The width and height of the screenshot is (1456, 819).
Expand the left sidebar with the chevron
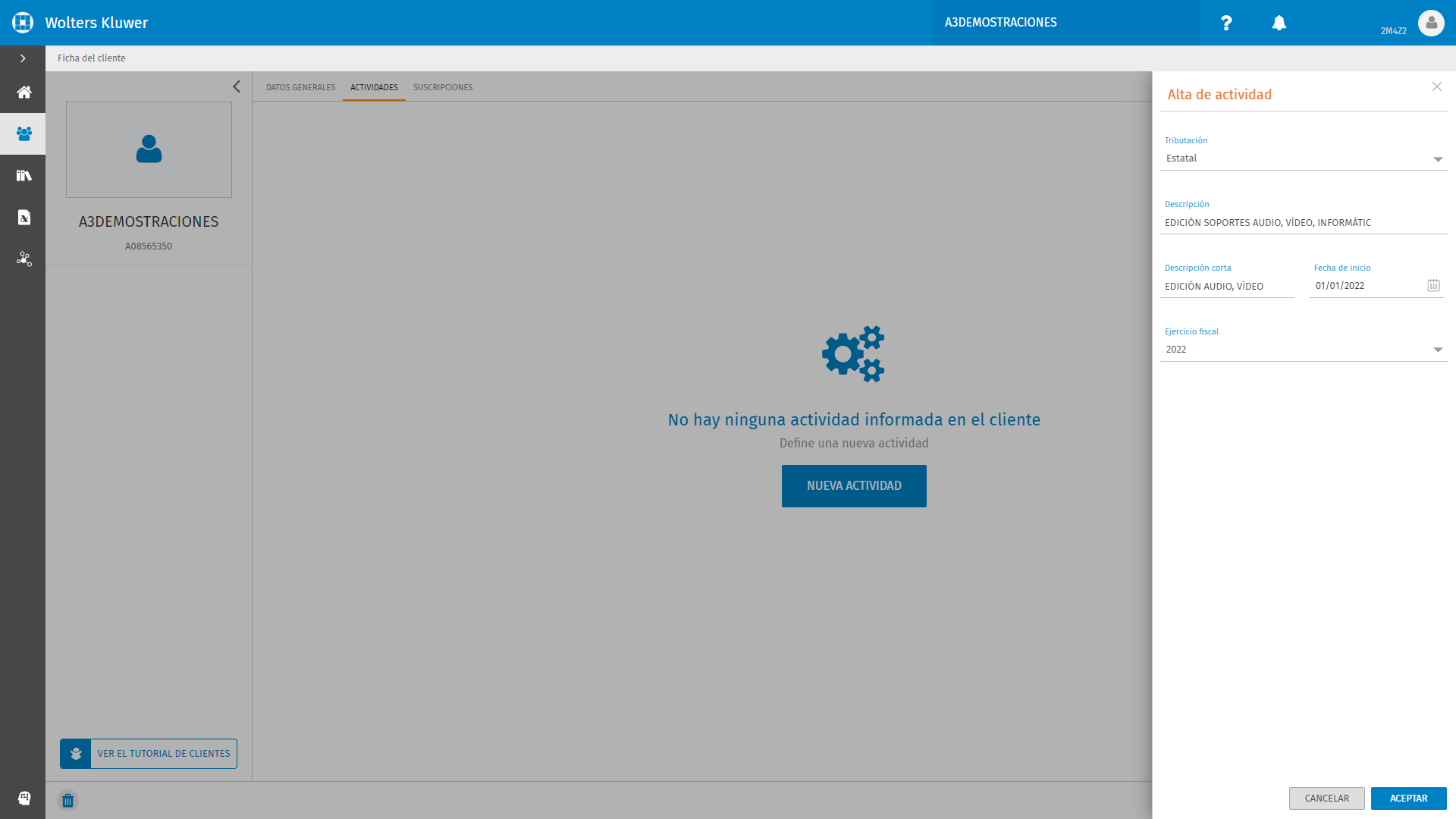[23, 58]
